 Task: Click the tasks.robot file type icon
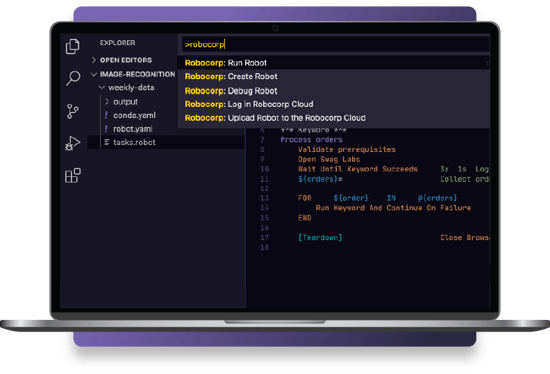pyautogui.click(x=107, y=142)
